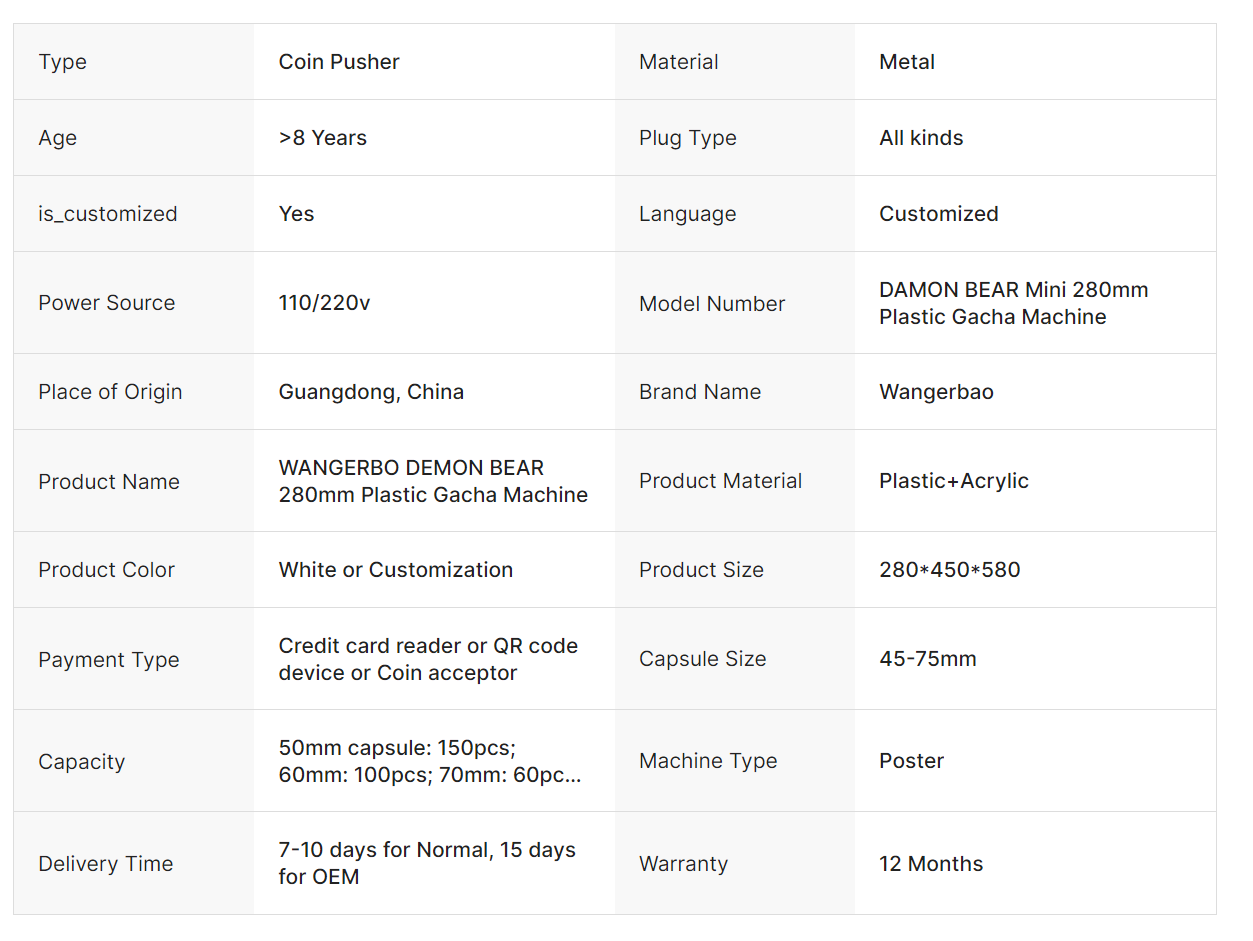Click the Wangerbao brand name
This screenshot has height=941, width=1253.
tap(936, 392)
